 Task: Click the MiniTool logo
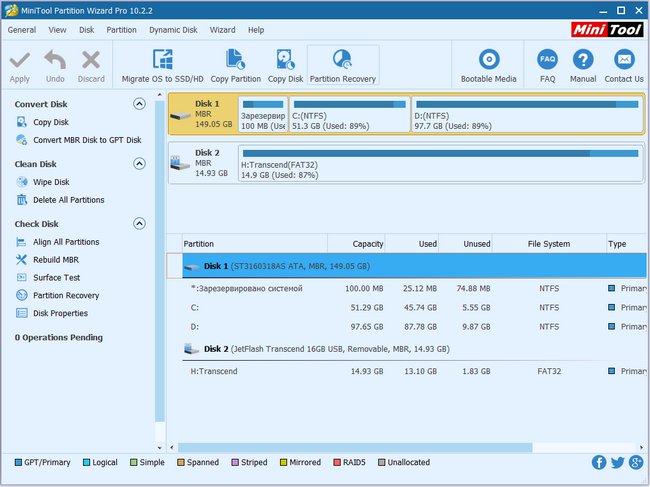point(607,30)
